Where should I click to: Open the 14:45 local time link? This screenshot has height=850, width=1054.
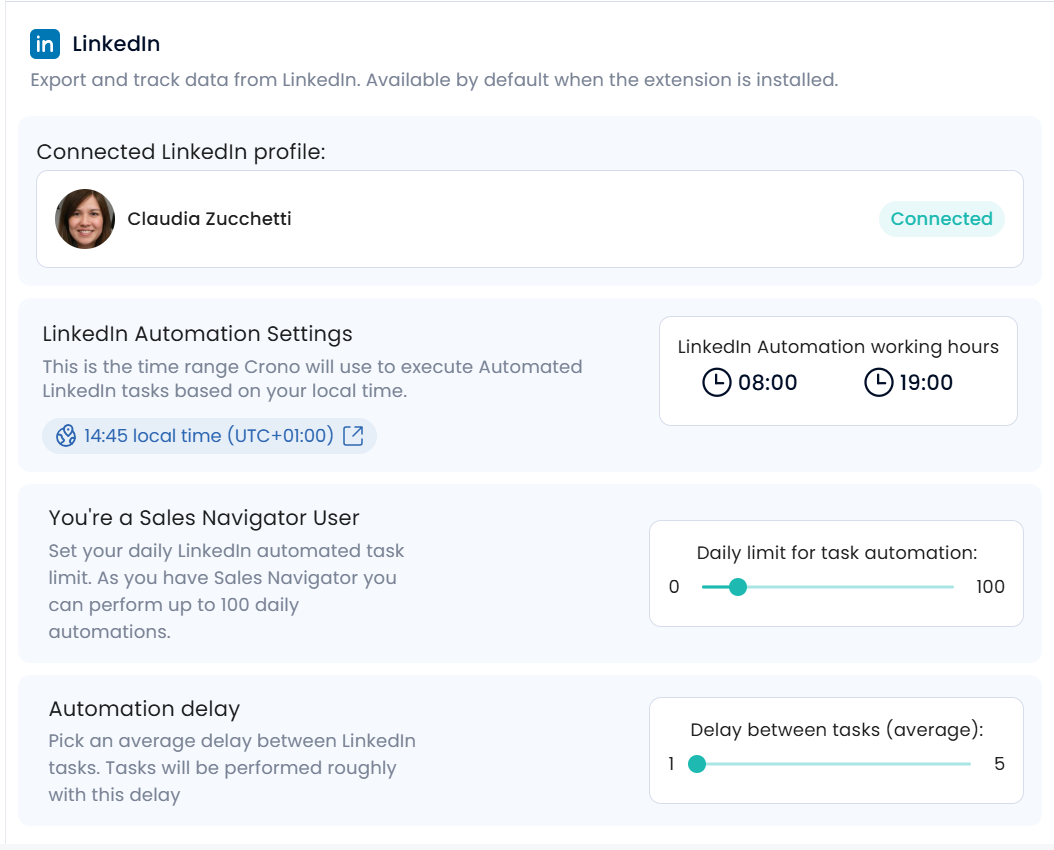(208, 436)
